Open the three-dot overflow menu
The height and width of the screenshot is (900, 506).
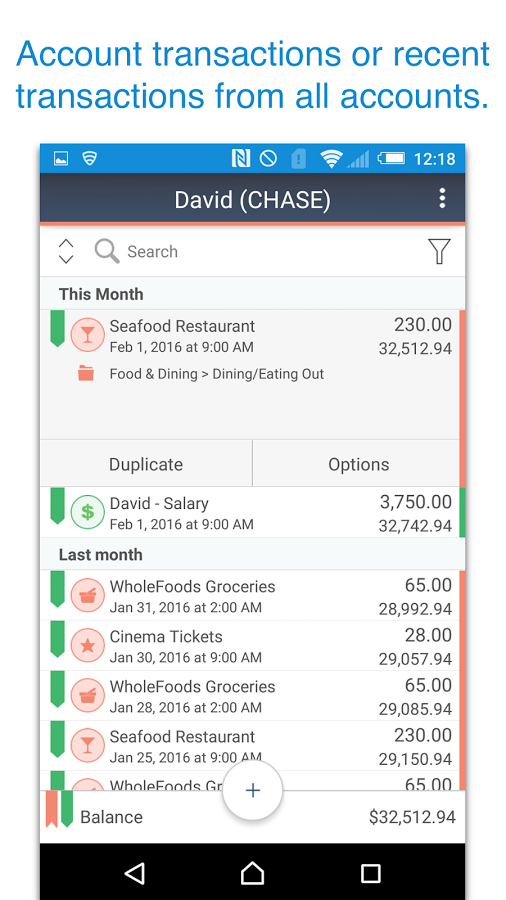click(x=441, y=198)
